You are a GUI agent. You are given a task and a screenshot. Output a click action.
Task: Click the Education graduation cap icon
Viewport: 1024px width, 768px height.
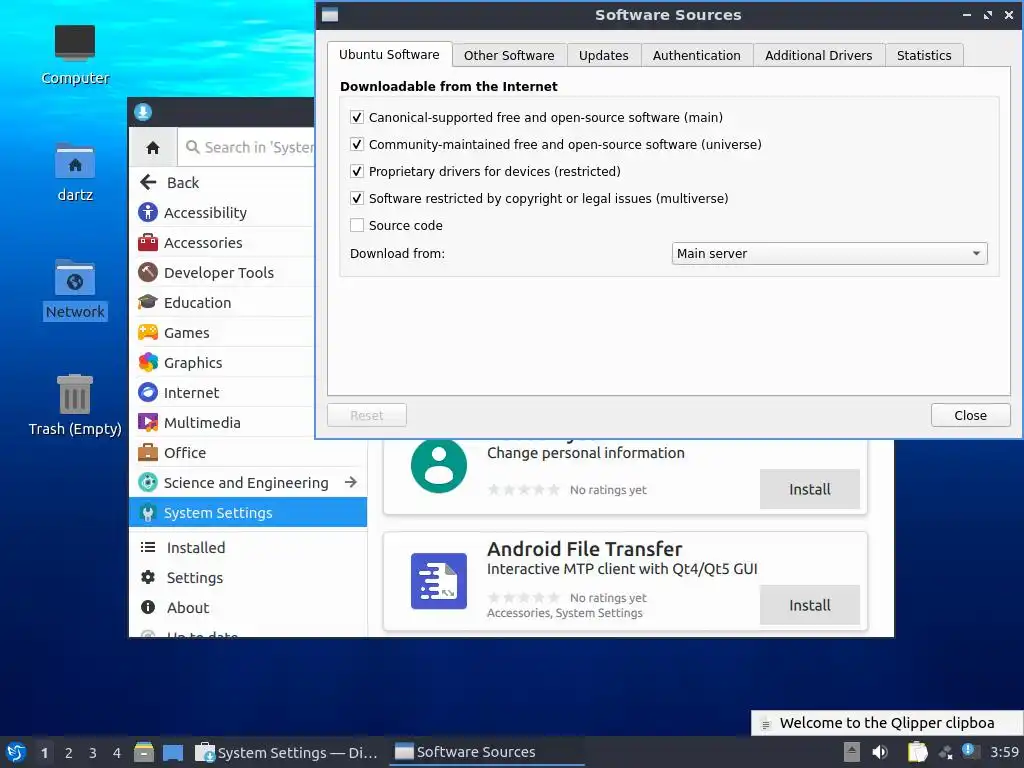[x=148, y=302]
